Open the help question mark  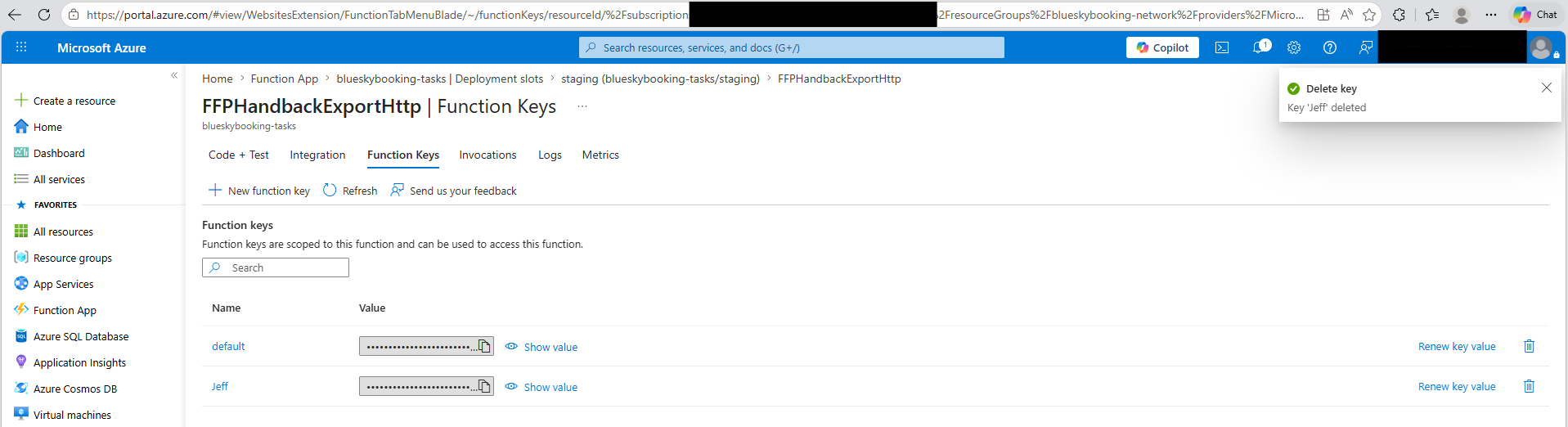[x=1330, y=47]
